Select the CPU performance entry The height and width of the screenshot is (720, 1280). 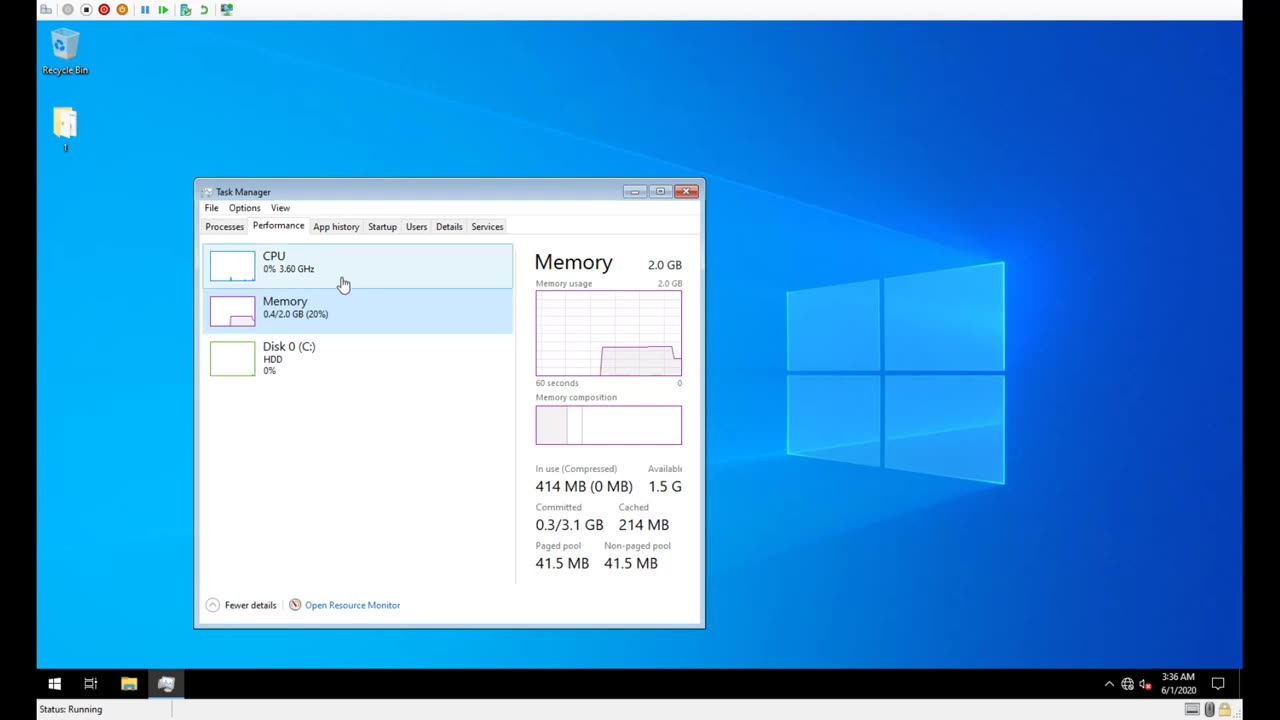[x=358, y=265]
